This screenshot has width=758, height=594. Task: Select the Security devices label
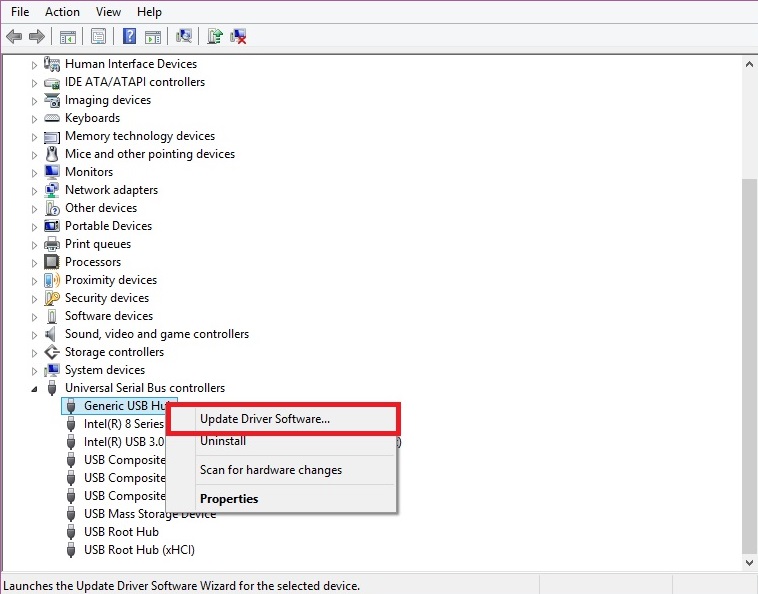tap(107, 298)
